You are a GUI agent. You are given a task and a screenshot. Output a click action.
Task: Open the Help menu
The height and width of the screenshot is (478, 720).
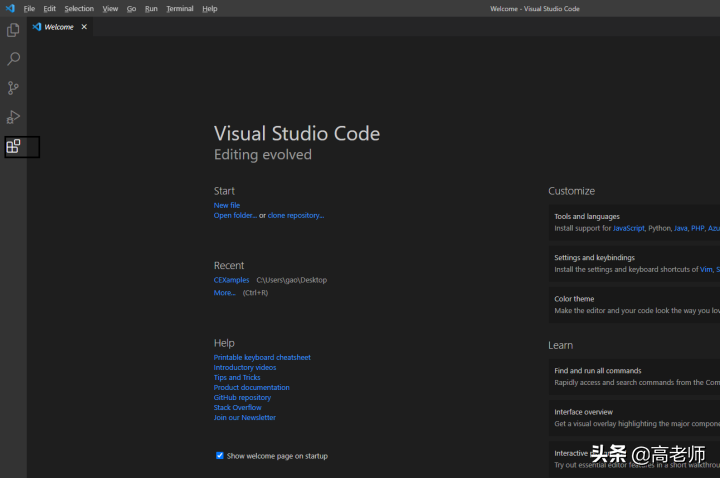coord(210,8)
